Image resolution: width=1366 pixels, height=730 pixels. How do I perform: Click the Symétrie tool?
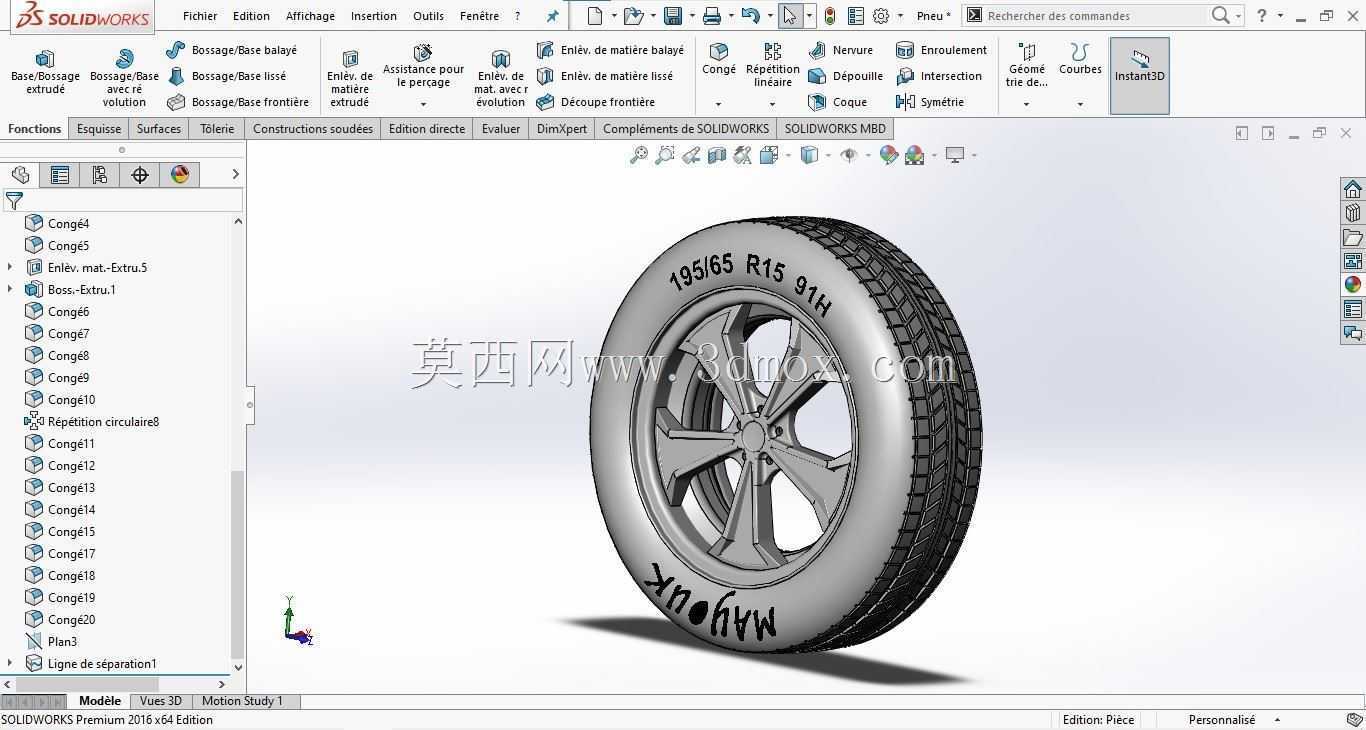[x=930, y=102]
